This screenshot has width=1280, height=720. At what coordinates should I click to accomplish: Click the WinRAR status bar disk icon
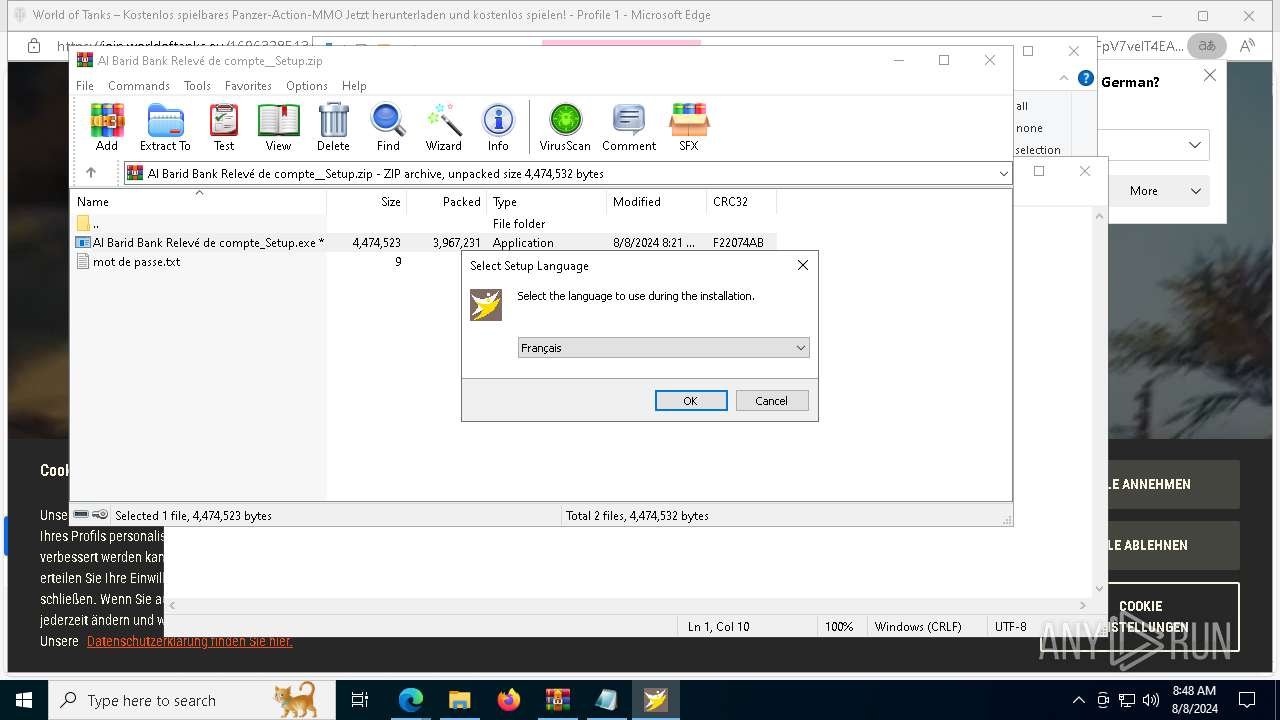pos(82,515)
